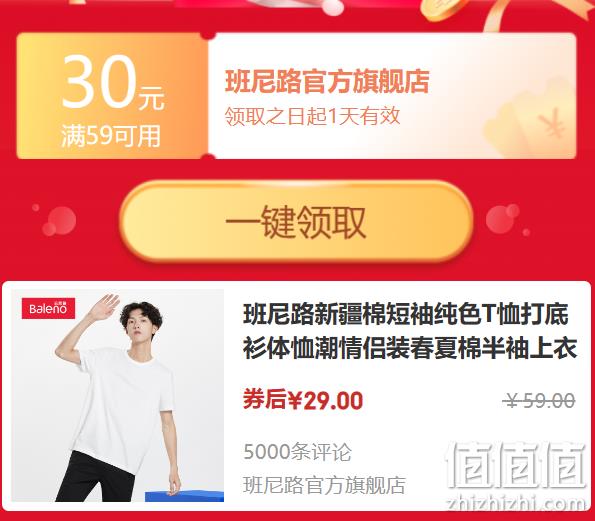Image resolution: width=595 pixels, height=521 pixels.
Task: Tap the 值值值 watermark logo
Action: click(515, 465)
